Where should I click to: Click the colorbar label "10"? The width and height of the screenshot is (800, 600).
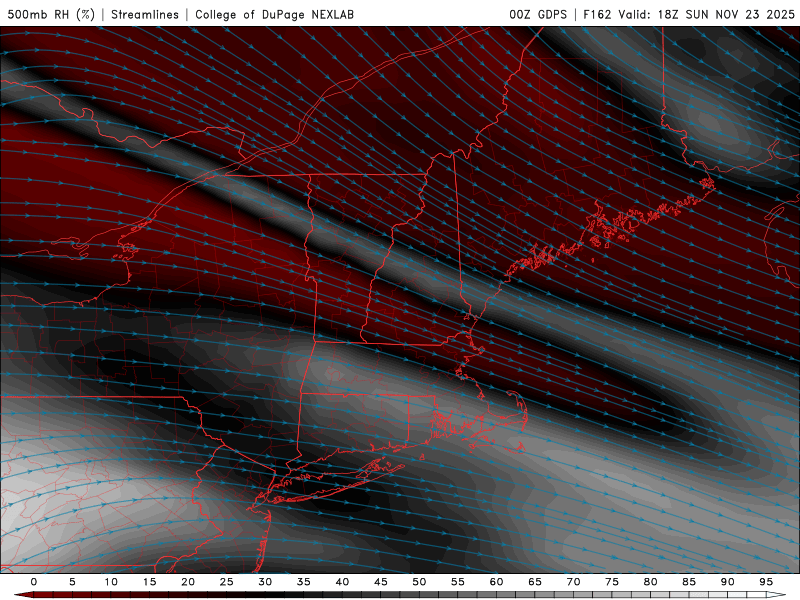[111, 582]
